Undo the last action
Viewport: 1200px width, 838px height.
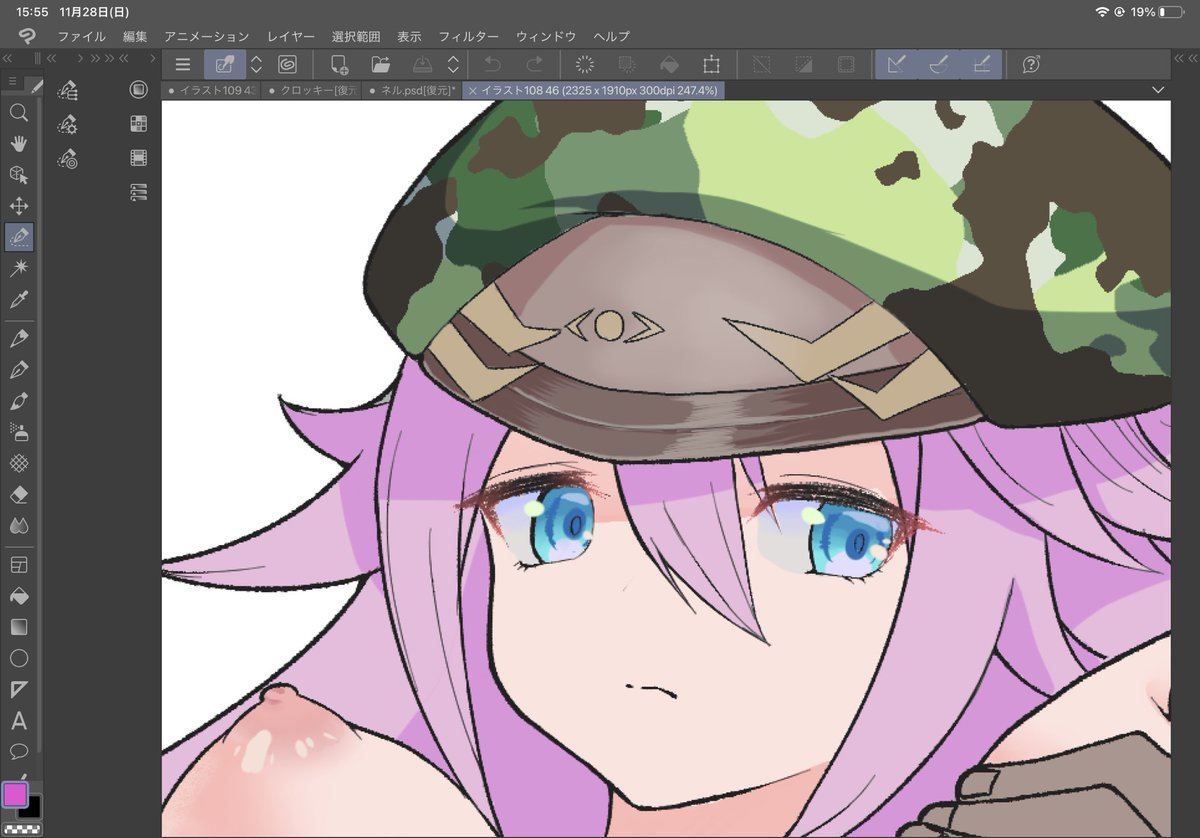pyautogui.click(x=493, y=65)
